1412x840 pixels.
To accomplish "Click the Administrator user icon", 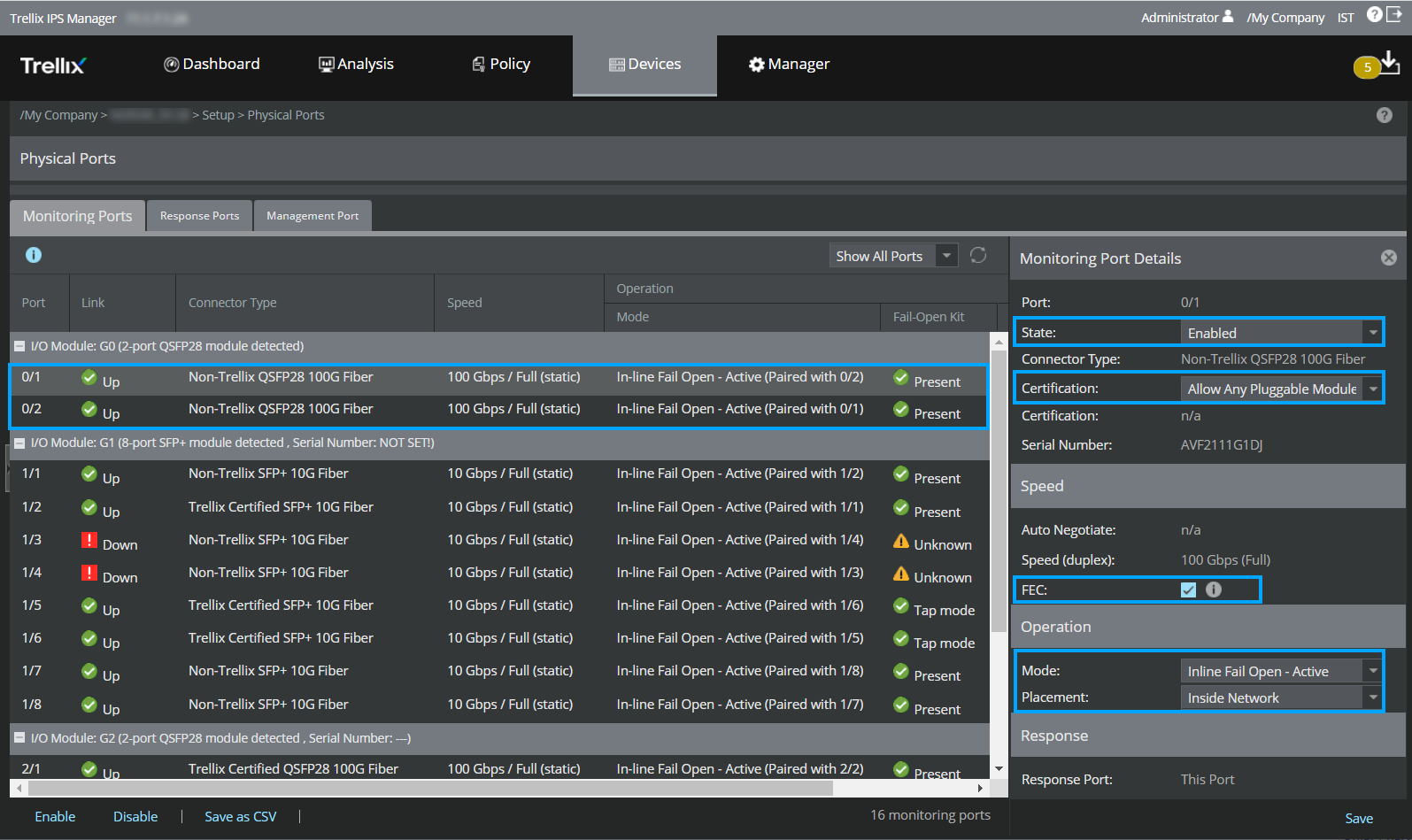I will click(x=1228, y=16).
